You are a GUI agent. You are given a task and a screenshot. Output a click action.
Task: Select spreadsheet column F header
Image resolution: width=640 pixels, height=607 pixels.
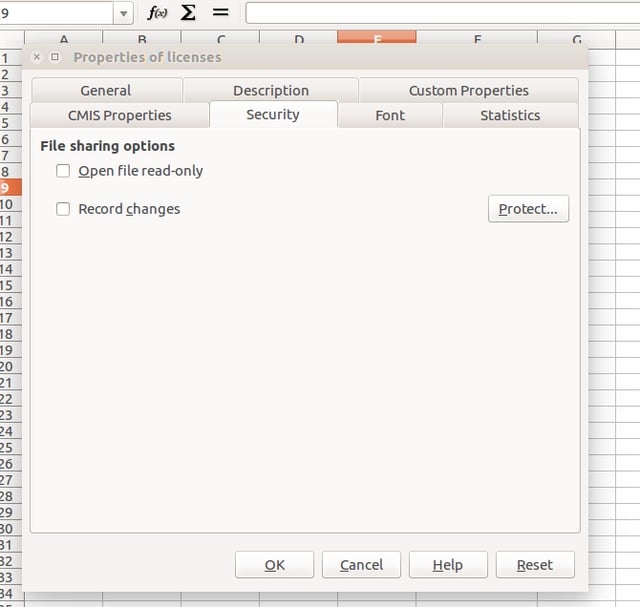pos(477,37)
